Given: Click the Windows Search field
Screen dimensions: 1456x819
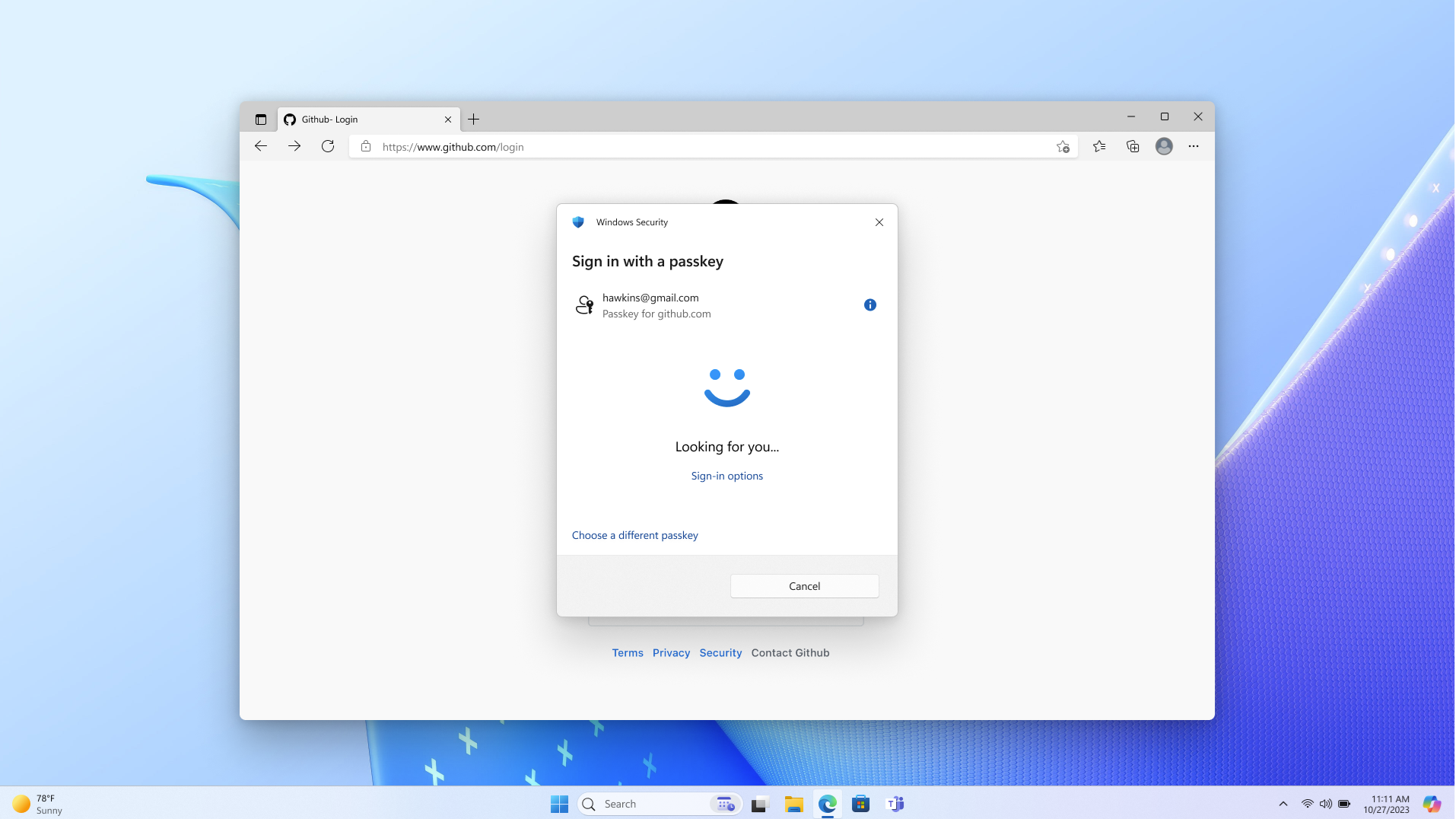Looking at the screenshot, I should [654, 803].
